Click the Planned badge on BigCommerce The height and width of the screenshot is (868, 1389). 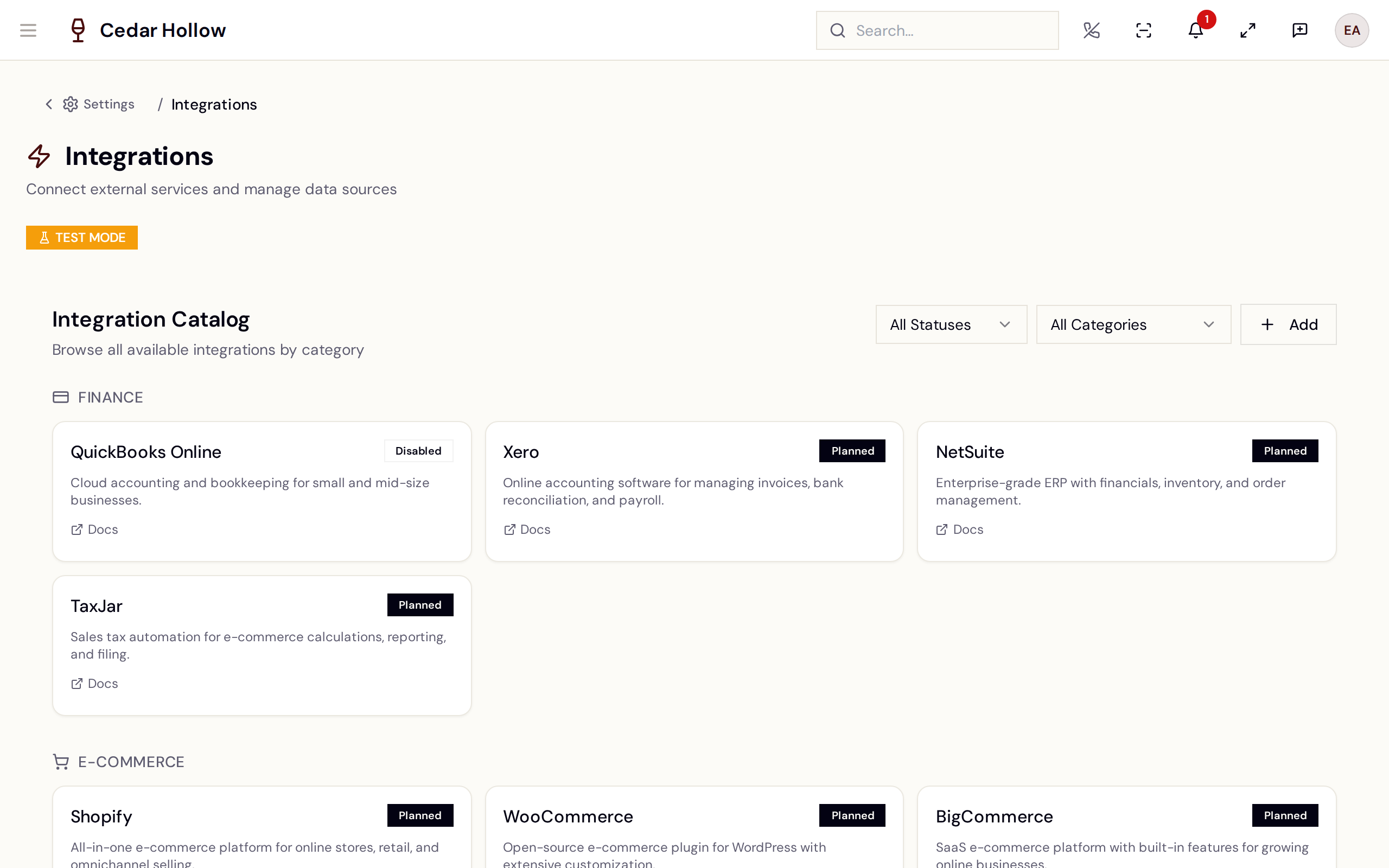[1285, 815]
